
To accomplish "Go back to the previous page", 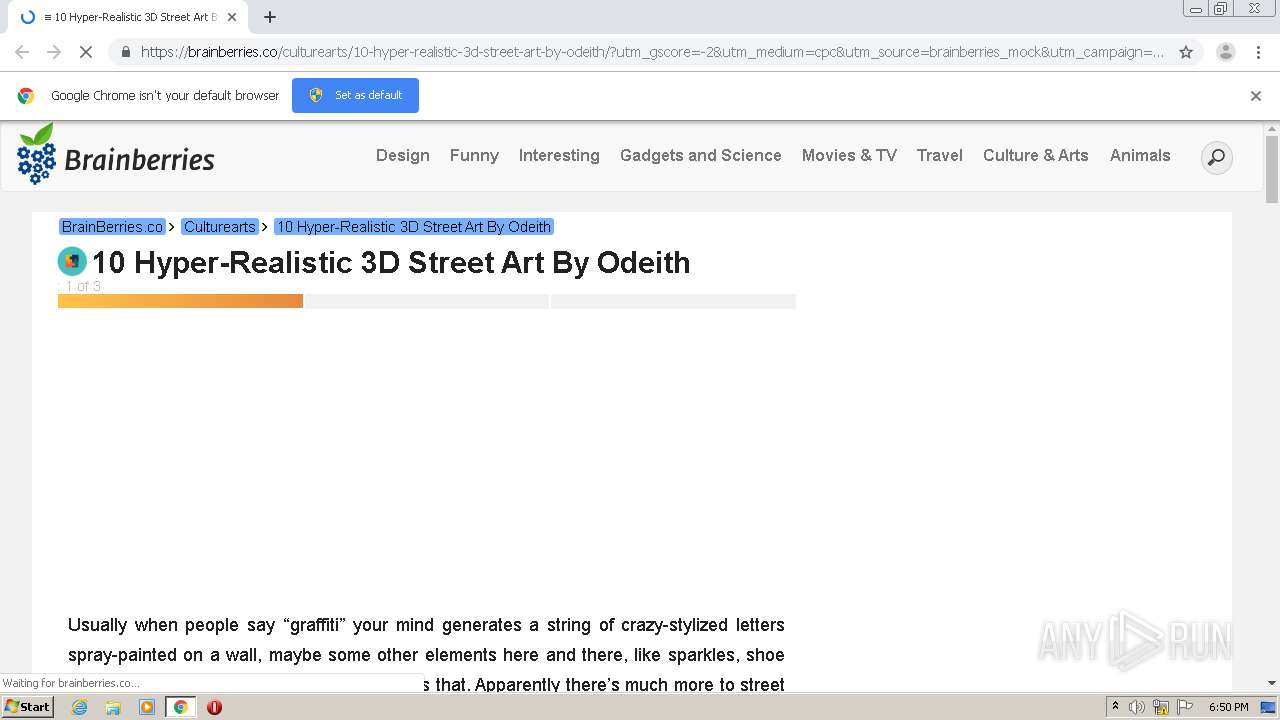I will click(x=22, y=52).
